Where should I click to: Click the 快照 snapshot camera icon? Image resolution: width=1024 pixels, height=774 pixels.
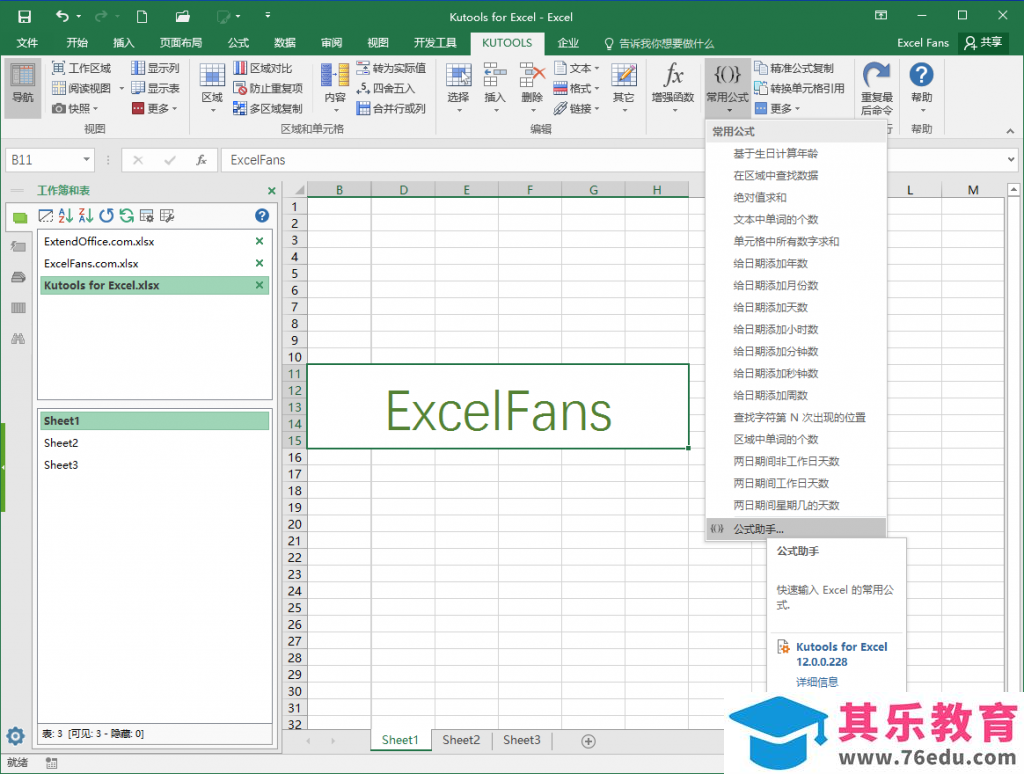tap(58, 108)
